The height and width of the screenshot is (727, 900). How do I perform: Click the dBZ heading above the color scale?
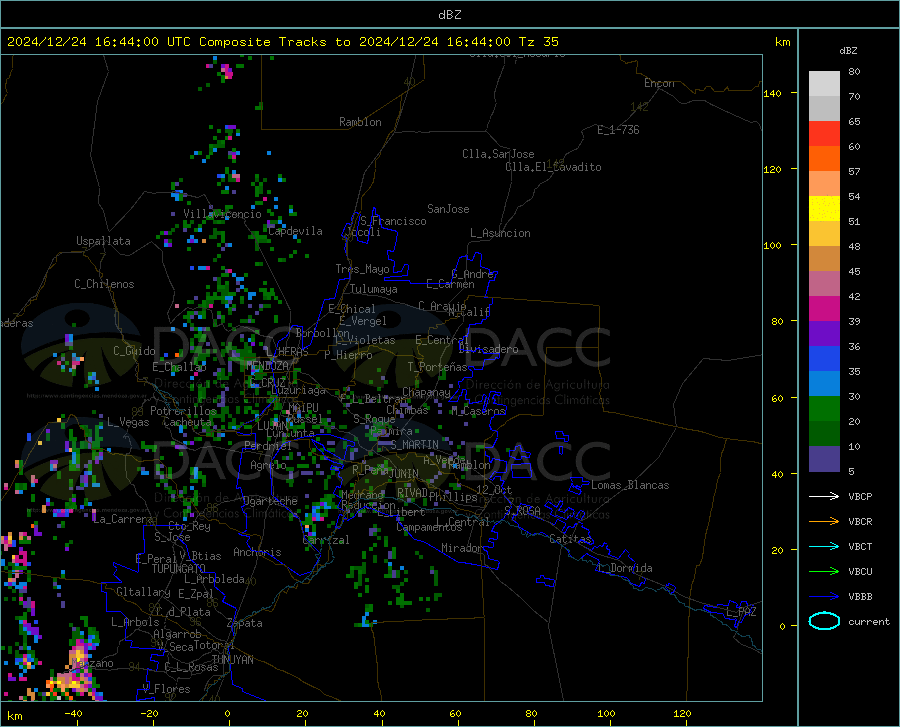click(848, 50)
